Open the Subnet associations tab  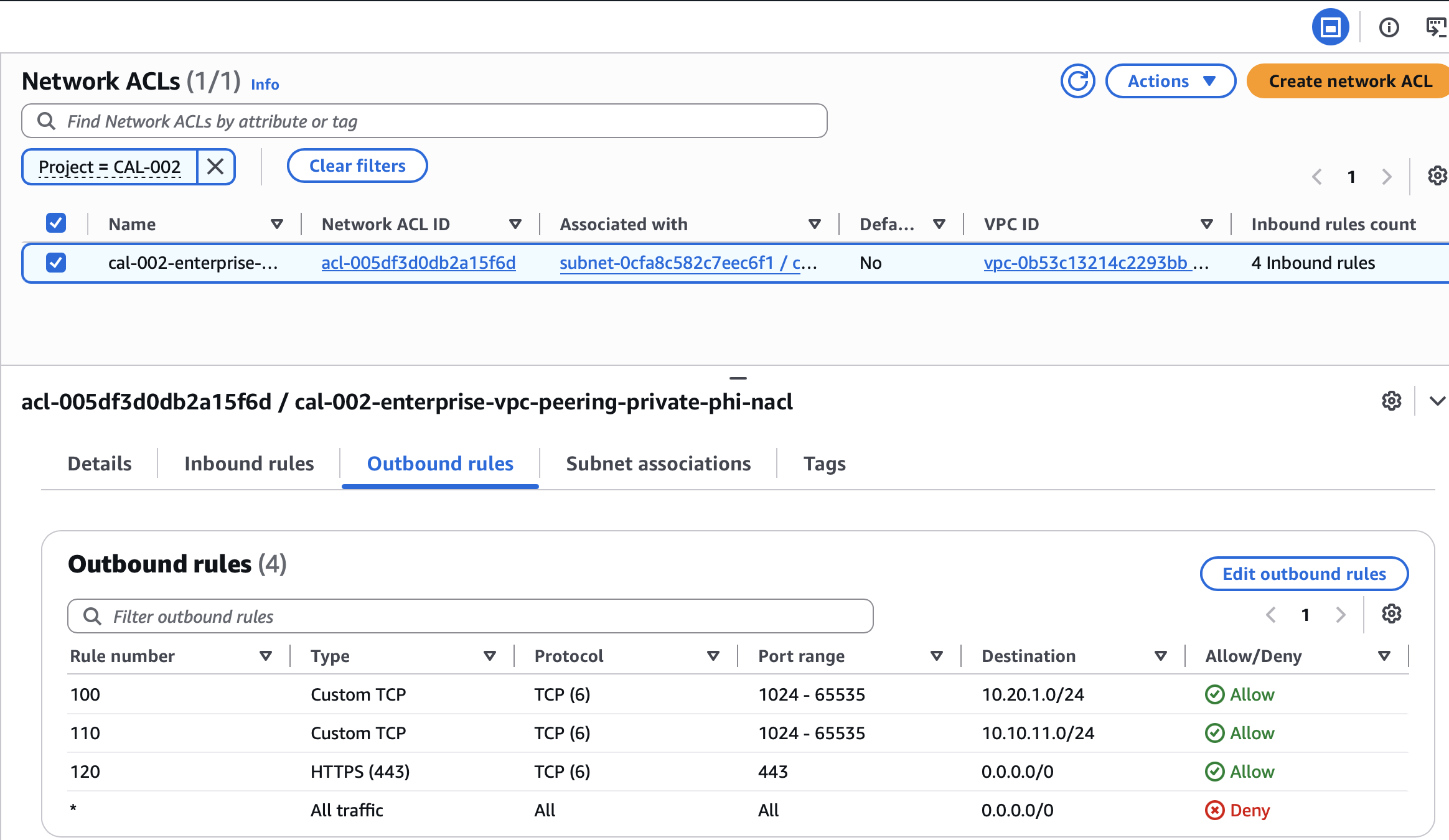click(658, 464)
